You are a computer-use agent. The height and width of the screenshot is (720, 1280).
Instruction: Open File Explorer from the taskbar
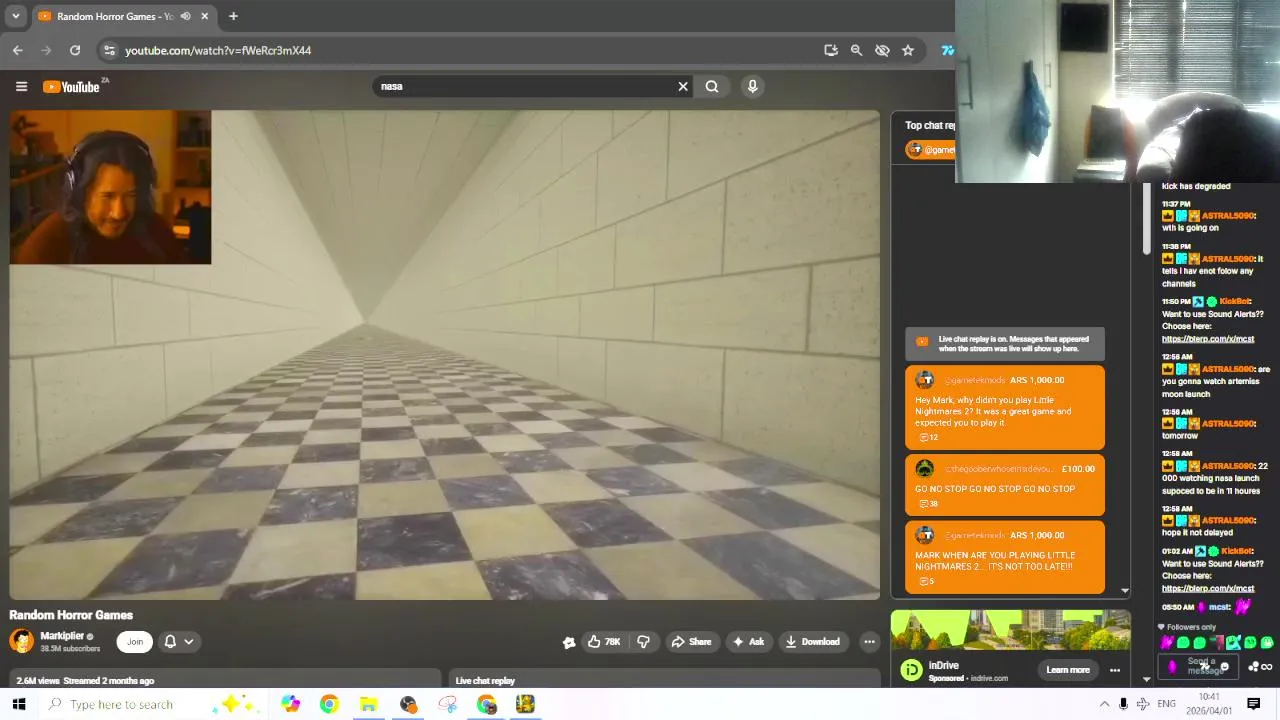pos(368,704)
